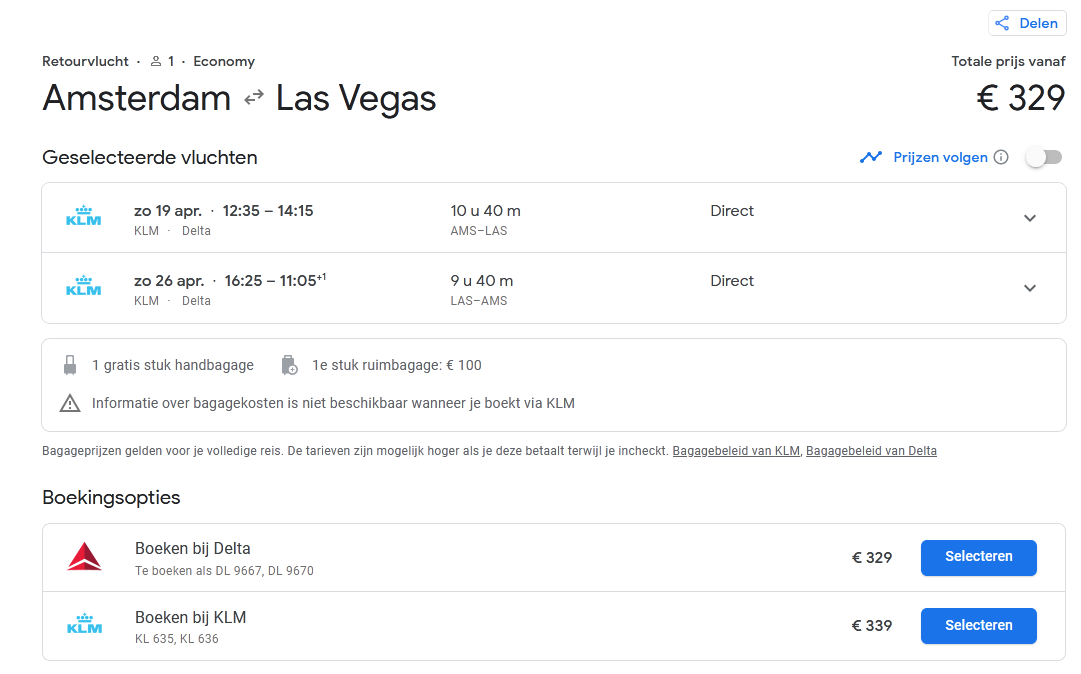Viewport: 1081px width, 674px height.
Task: Click the Boeken bij KLM row title
Action: click(x=190, y=617)
